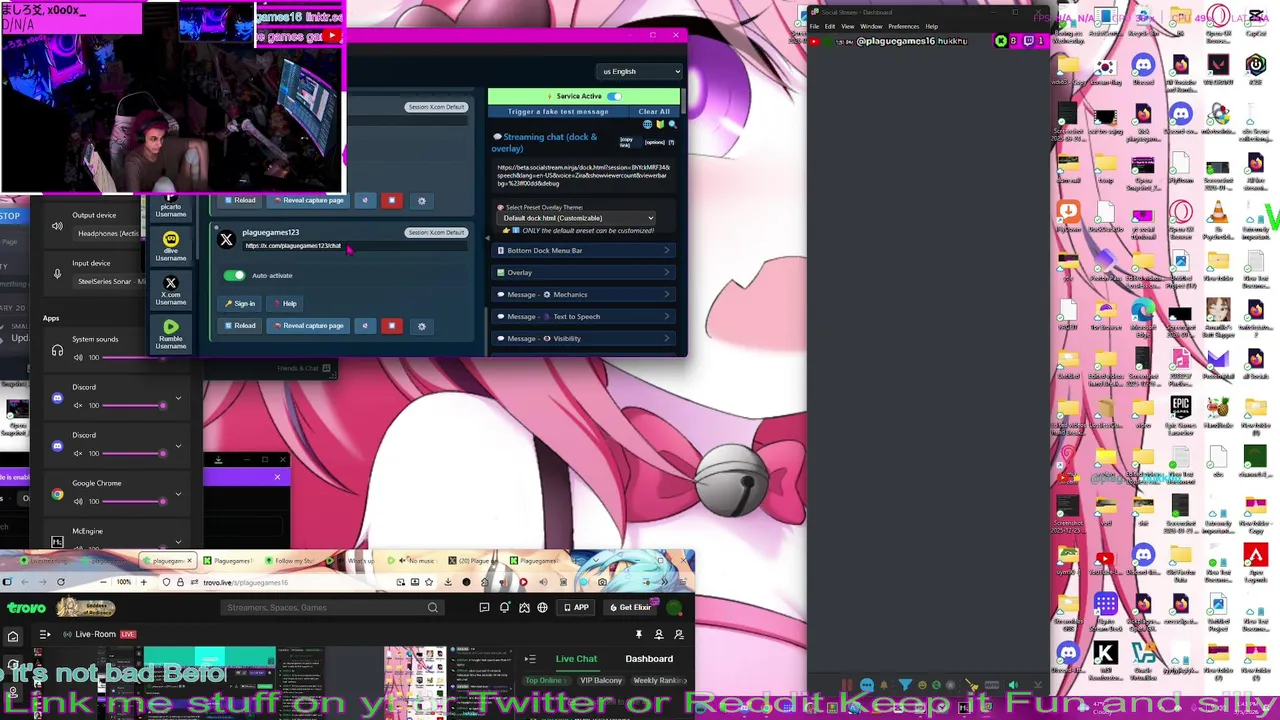Expand first Discord entry chevron in mixer
This screenshot has height=720, width=1280.
point(178,398)
